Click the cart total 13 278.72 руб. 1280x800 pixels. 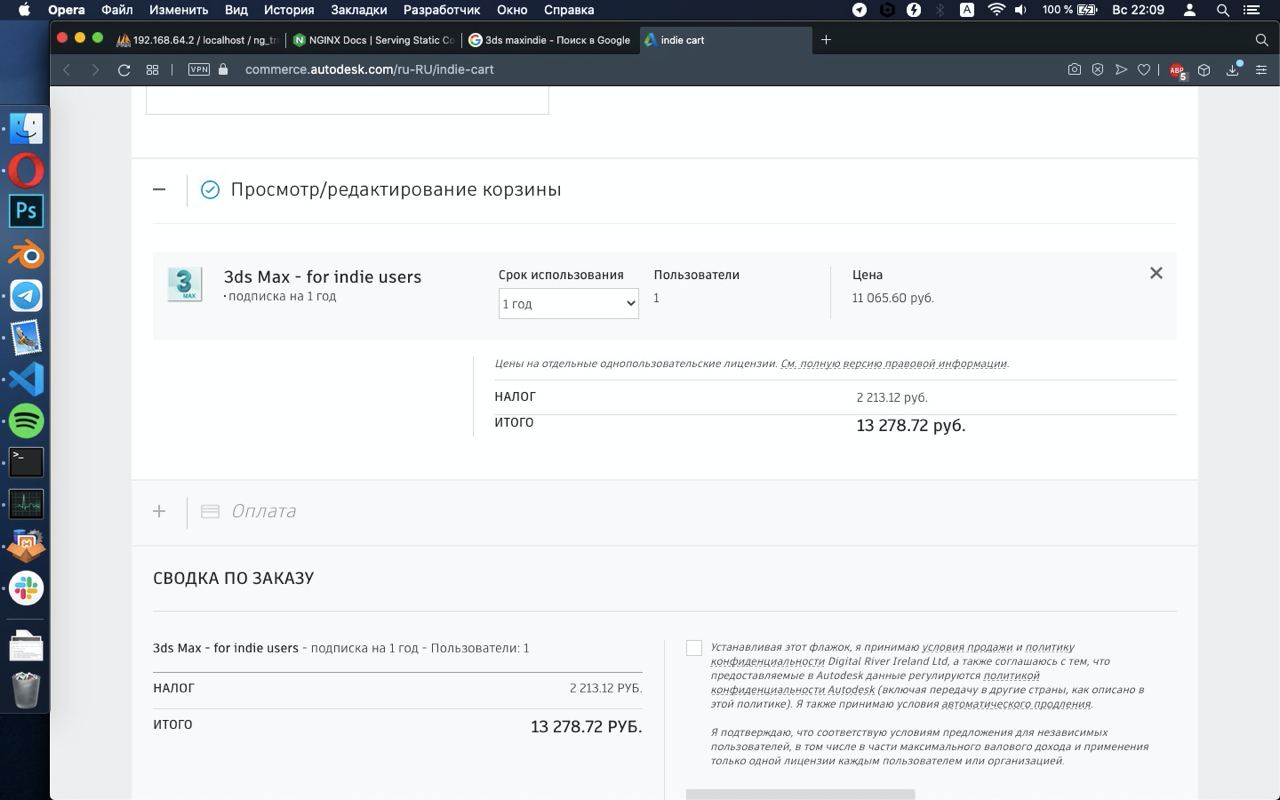tap(911, 426)
